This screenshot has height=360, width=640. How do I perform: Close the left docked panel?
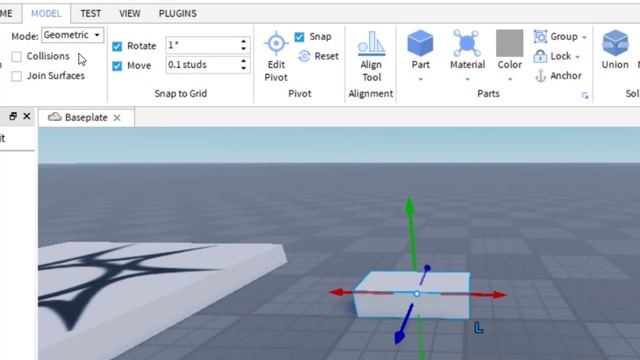coord(27,116)
